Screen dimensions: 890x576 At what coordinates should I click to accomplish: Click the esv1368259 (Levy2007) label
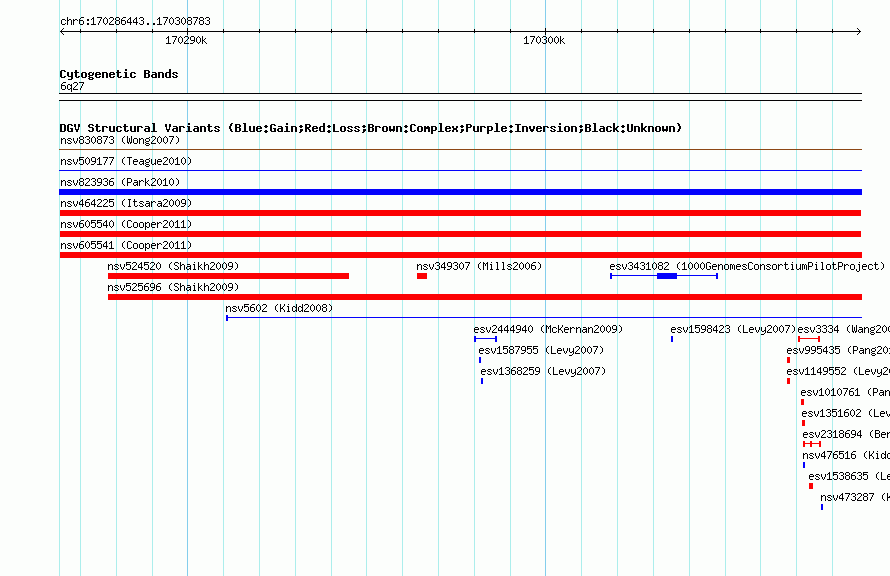(x=543, y=371)
